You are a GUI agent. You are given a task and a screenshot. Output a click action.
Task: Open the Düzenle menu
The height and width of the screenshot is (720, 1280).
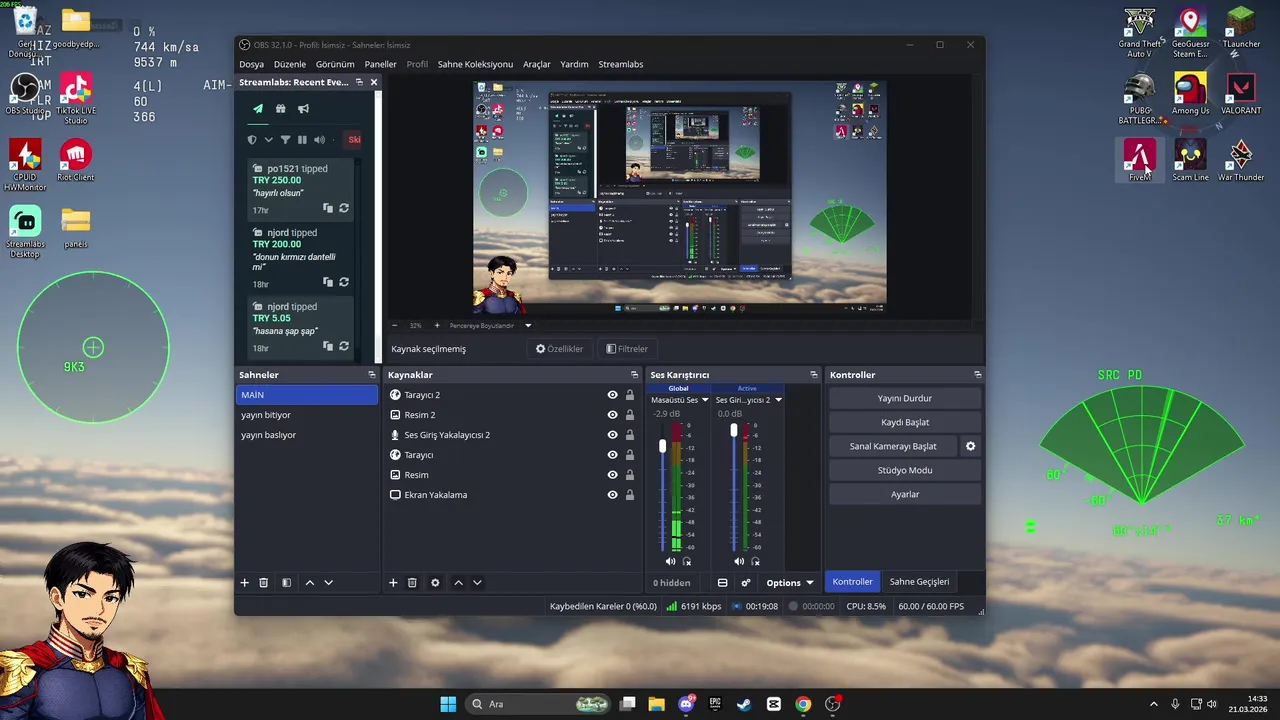(290, 64)
